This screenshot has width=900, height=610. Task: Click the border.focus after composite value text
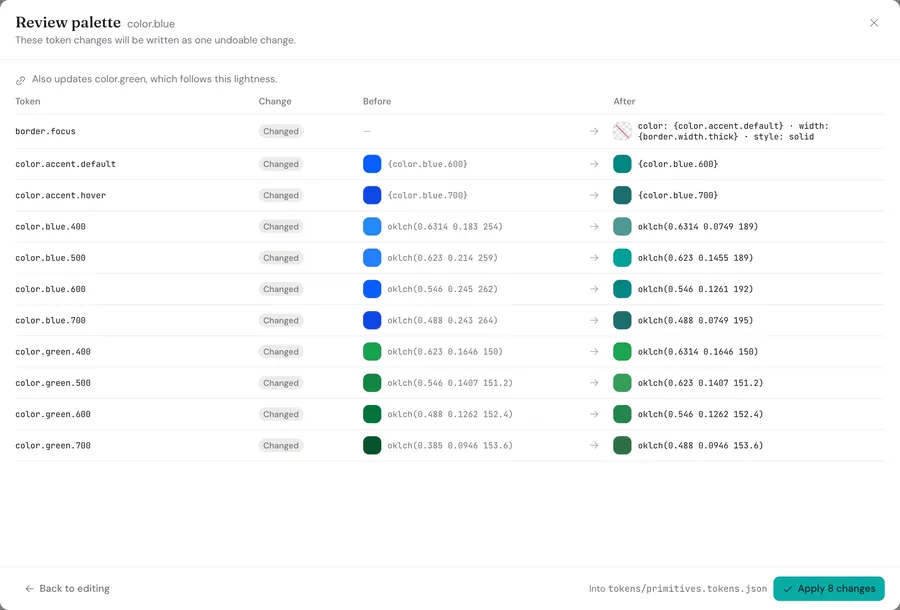coord(733,131)
